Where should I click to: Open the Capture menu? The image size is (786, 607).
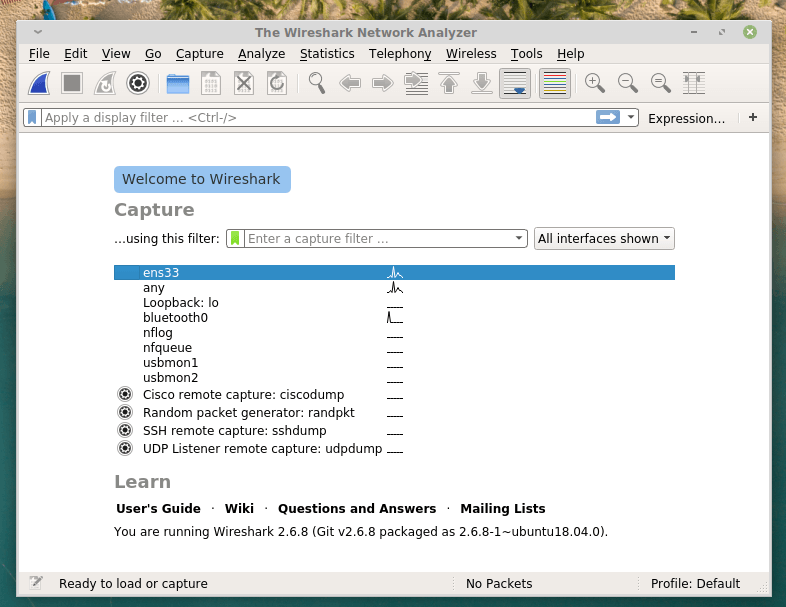[x=200, y=54]
